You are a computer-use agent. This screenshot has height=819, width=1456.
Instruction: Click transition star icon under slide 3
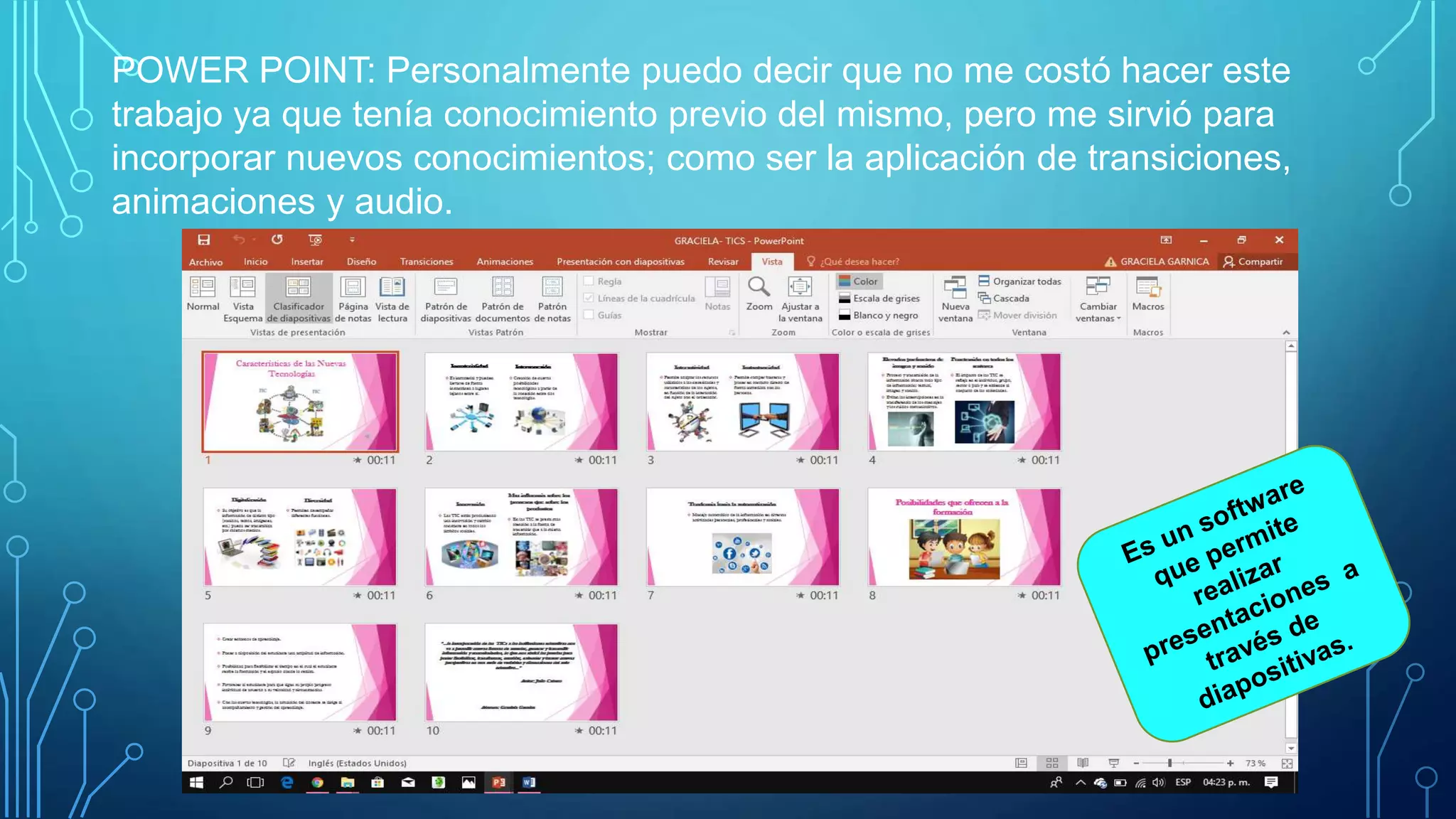[x=801, y=460]
